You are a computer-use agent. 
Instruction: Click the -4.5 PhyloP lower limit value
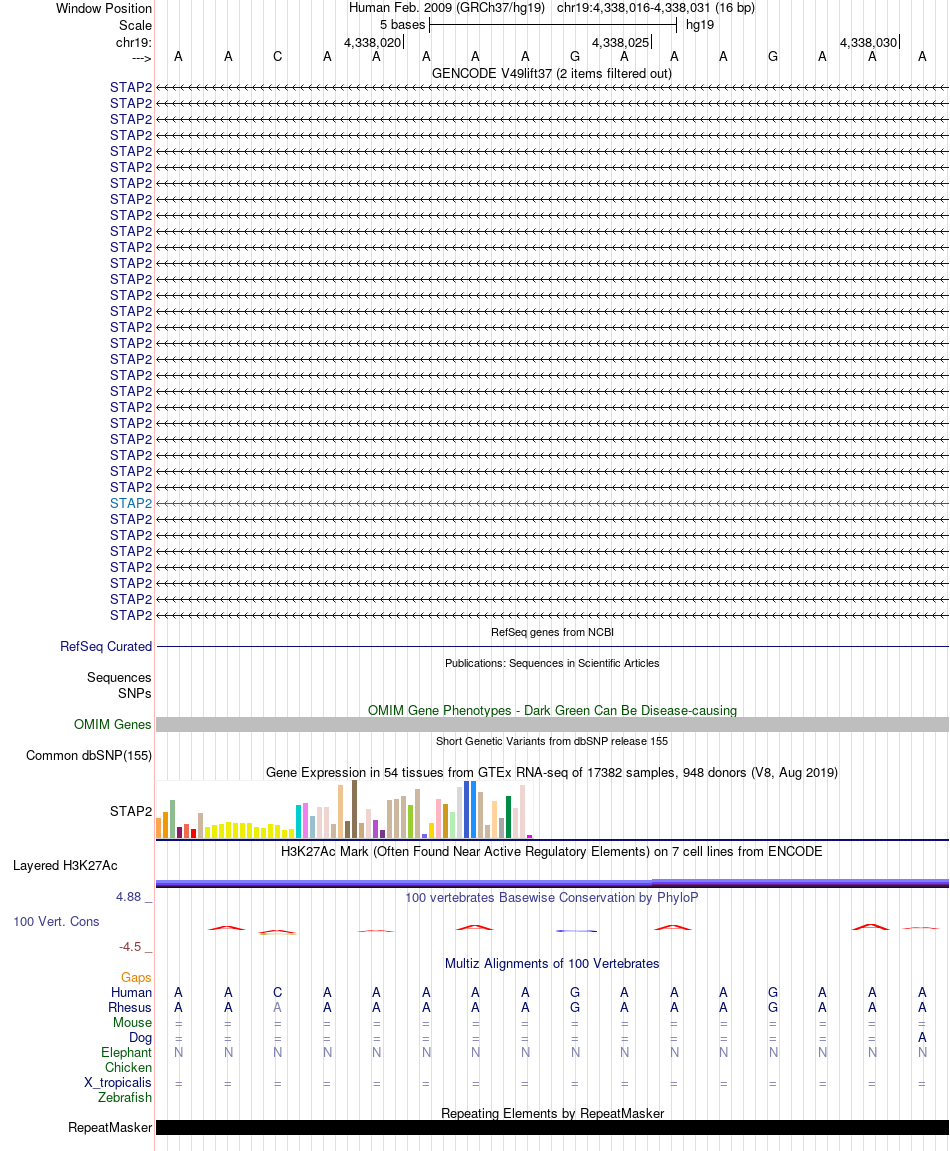pos(130,947)
